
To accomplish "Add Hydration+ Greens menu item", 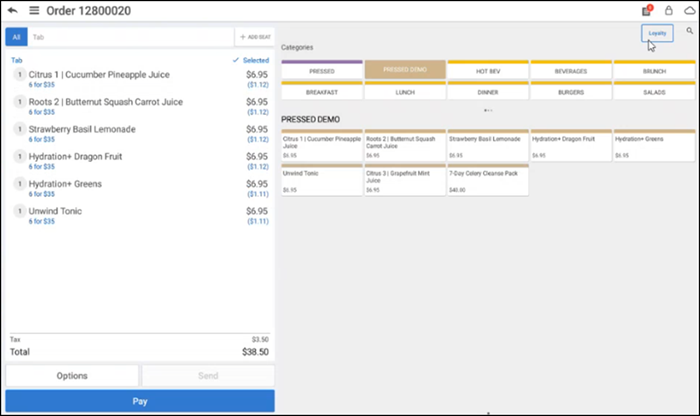I will coord(654,146).
